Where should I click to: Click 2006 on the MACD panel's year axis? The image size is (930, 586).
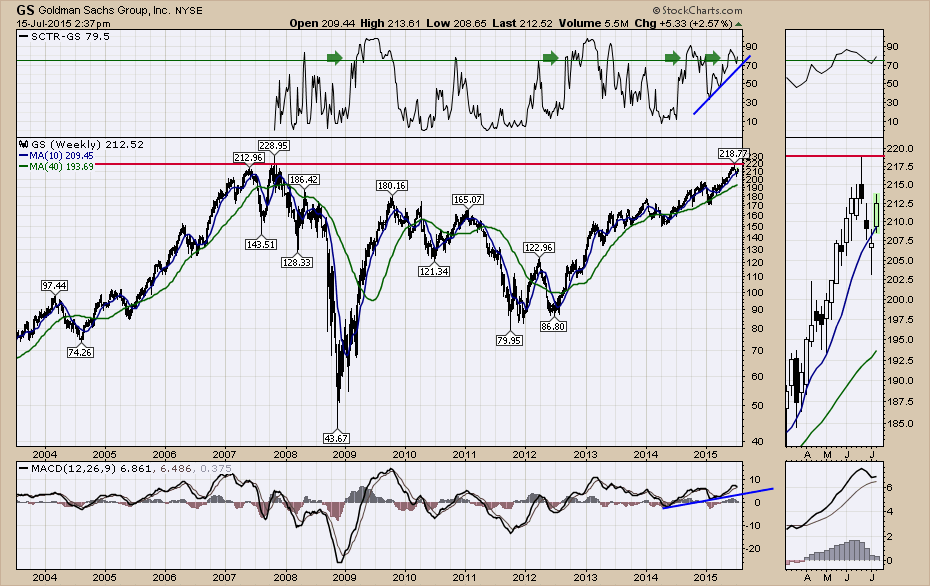pyautogui.click(x=164, y=577)
